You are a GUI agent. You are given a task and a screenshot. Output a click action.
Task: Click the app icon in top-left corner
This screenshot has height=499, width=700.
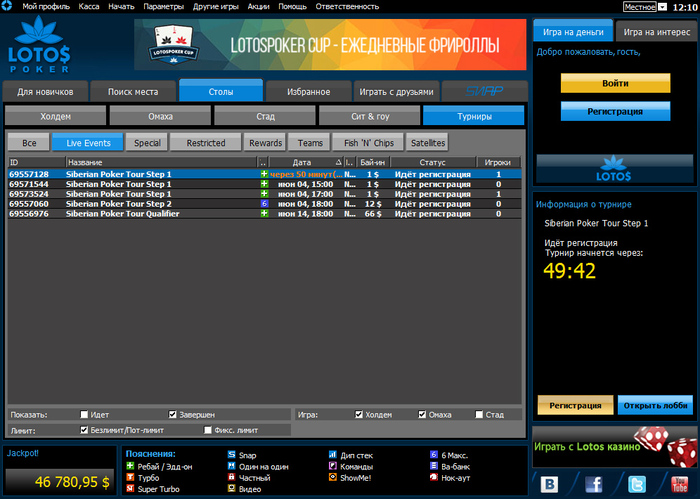(6, 6)
